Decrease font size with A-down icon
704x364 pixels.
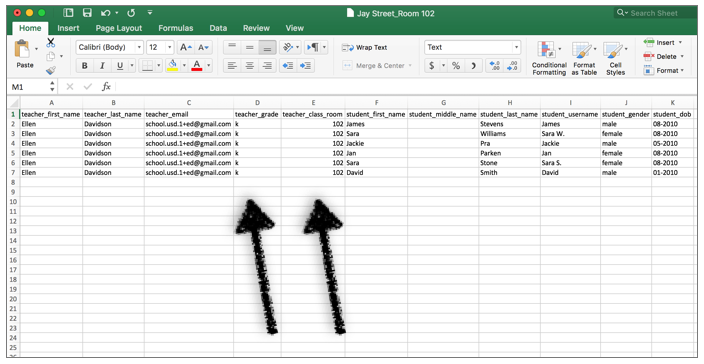[203, 47]
